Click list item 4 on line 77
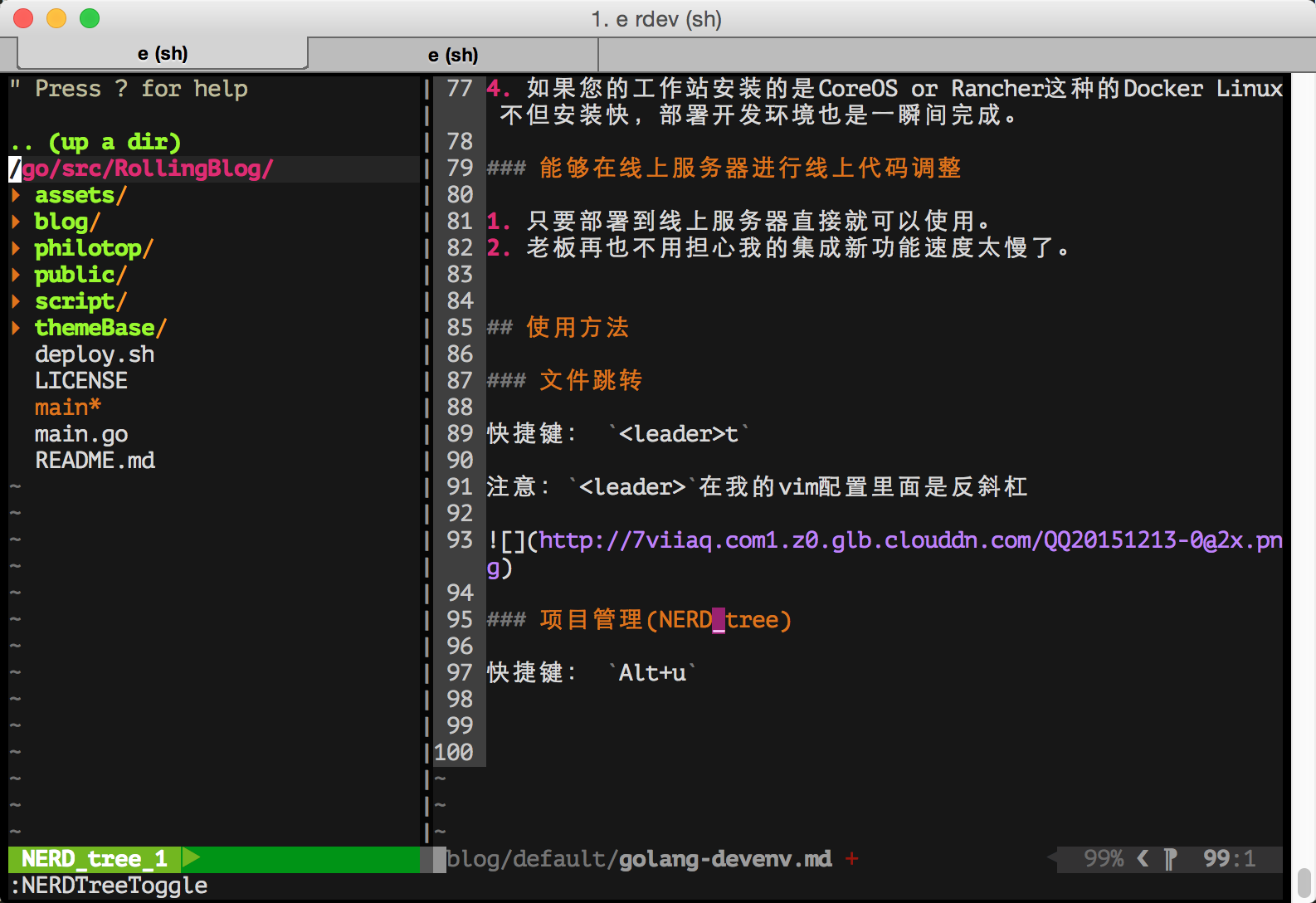This screenshot has height=903, width=1316. pos(885,102)
